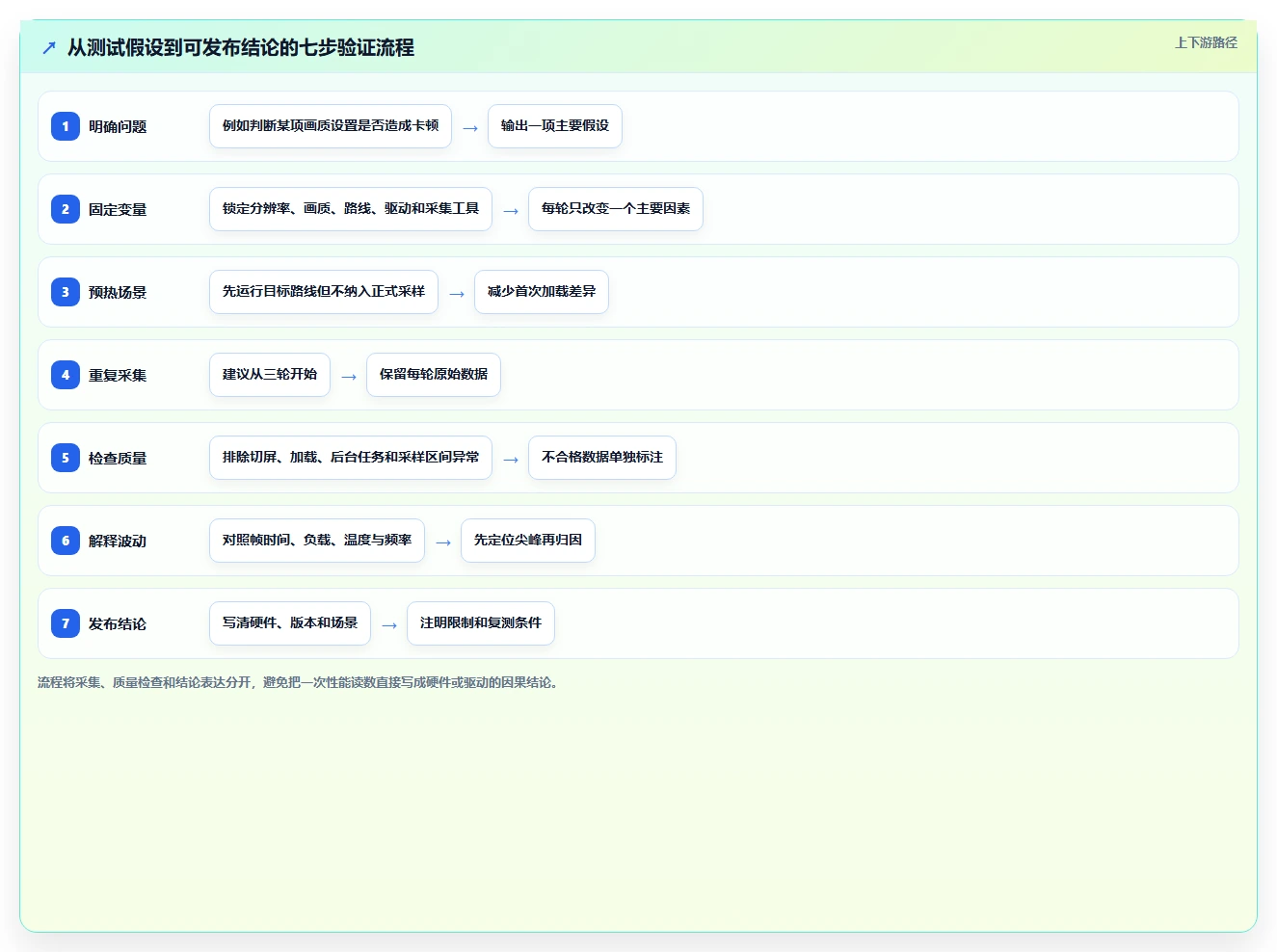Select the 预热场景 step label
This screenshot has height=952, width=1277.
coord(118,293)
